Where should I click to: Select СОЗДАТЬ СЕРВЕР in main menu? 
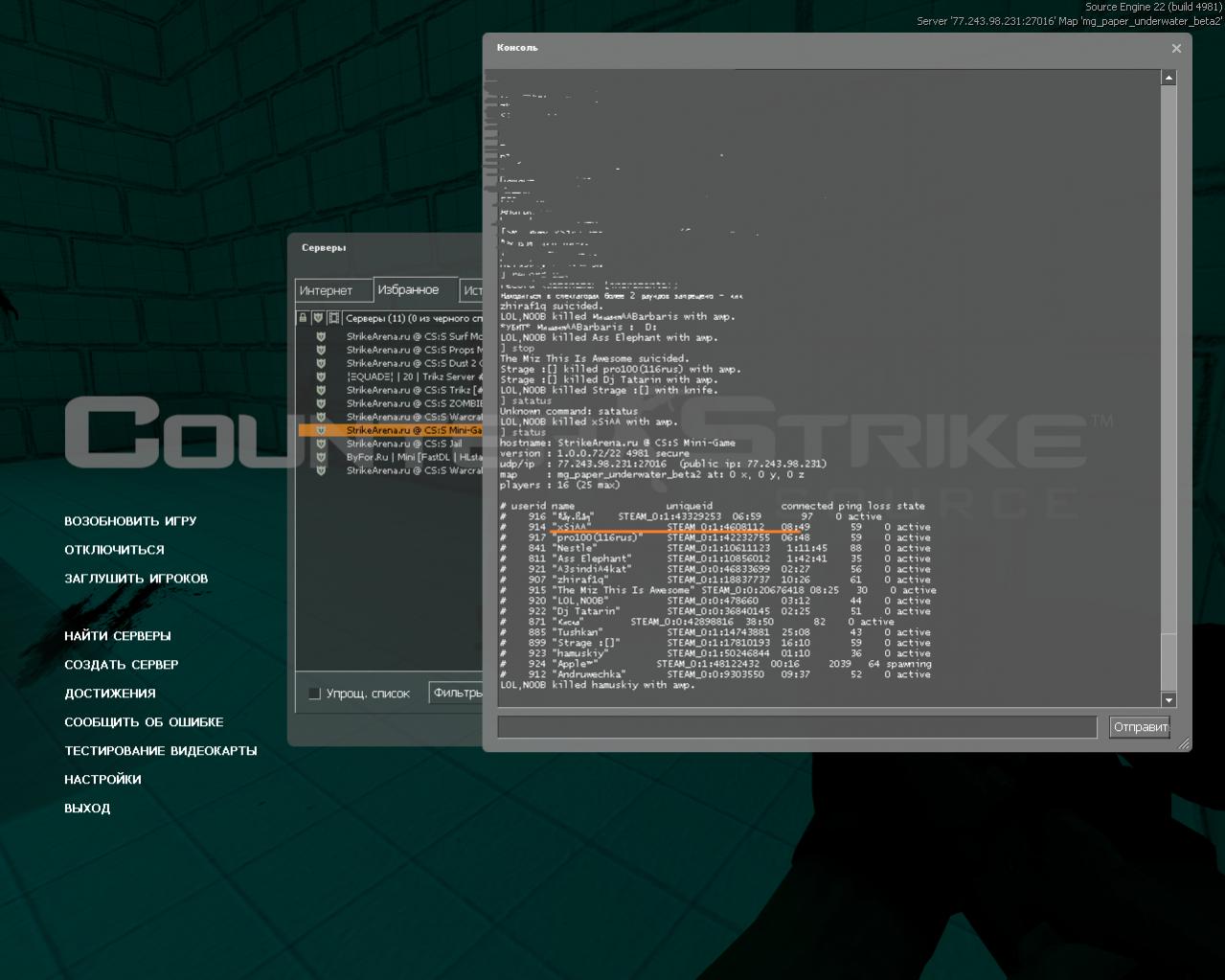coord(122,665)
